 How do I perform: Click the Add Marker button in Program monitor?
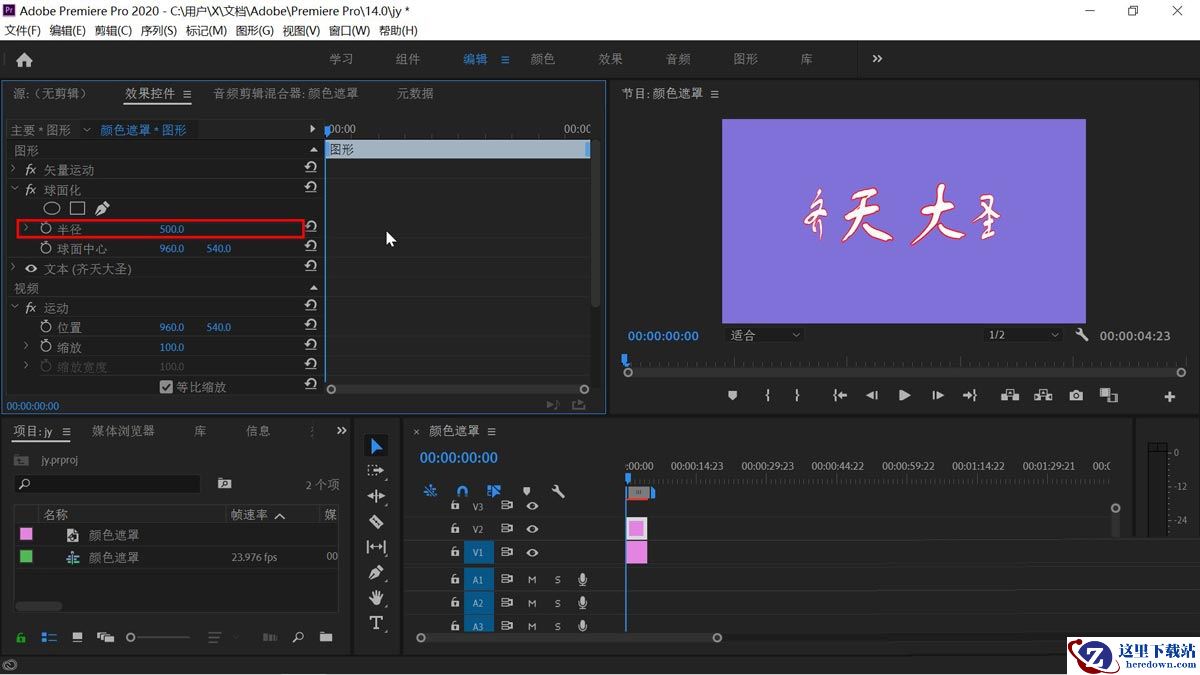732,396
